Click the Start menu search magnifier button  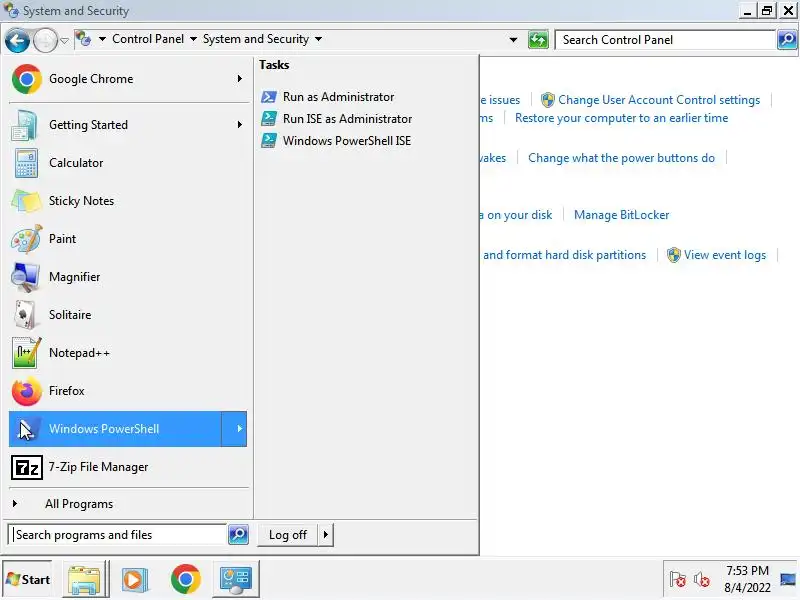[238, 535]
